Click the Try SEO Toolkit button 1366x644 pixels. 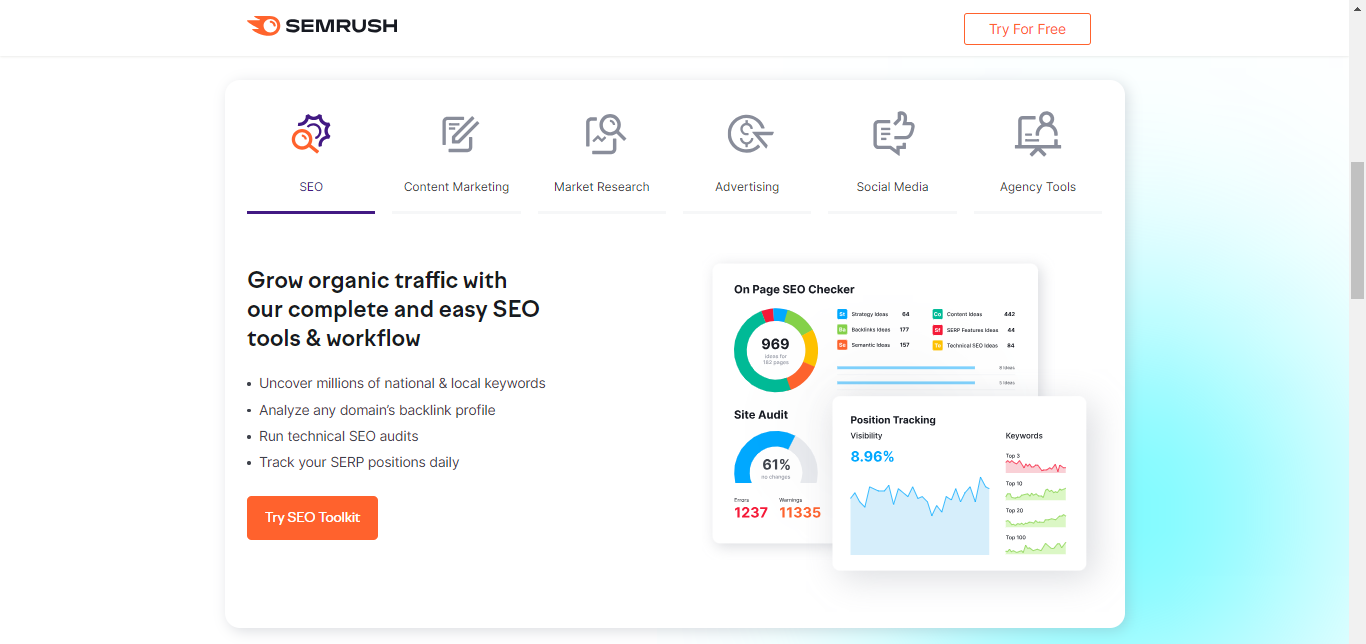pyautogui.click(x=312, y=518)
